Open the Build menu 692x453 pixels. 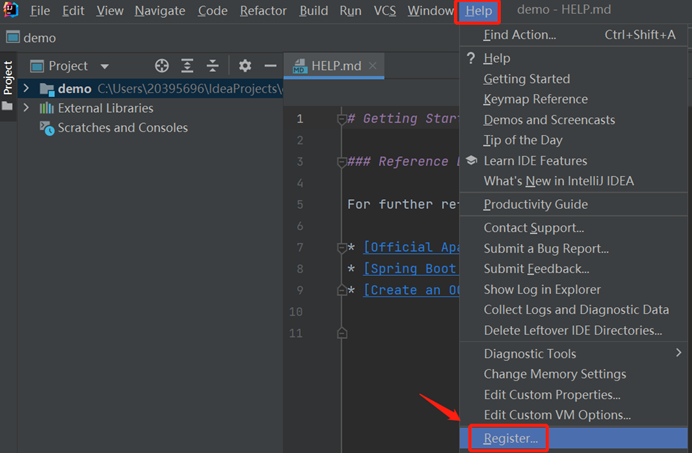pyautogui.click(x=313, y=11)
